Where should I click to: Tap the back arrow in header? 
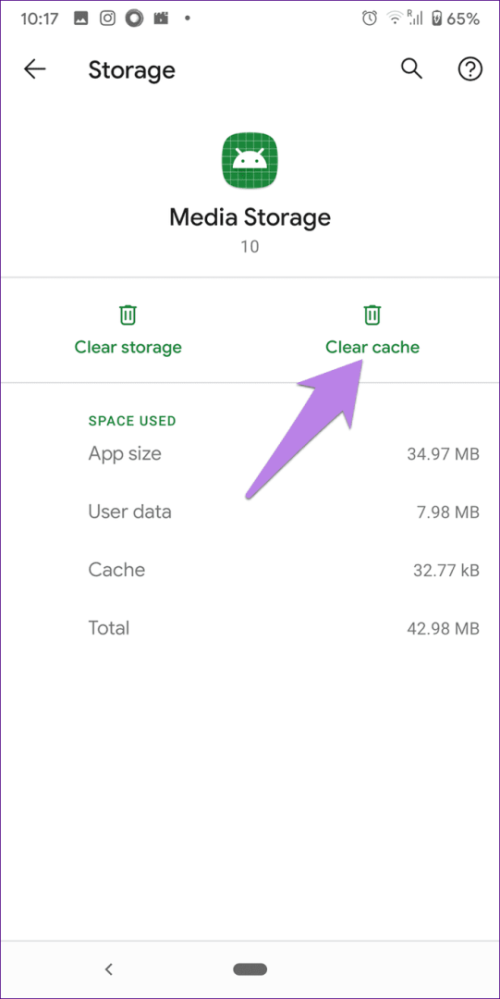[x=34, y=69]
